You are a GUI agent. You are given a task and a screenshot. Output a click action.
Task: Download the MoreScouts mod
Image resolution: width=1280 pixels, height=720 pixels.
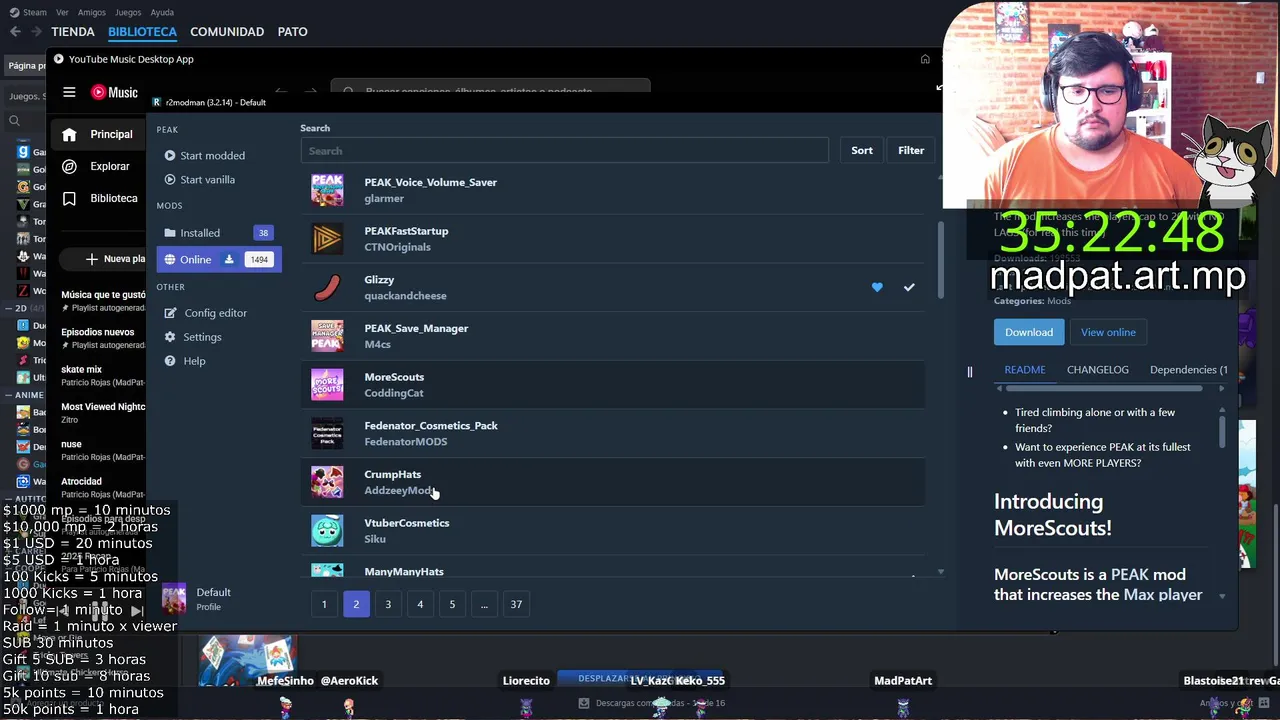coord(1029,332)
